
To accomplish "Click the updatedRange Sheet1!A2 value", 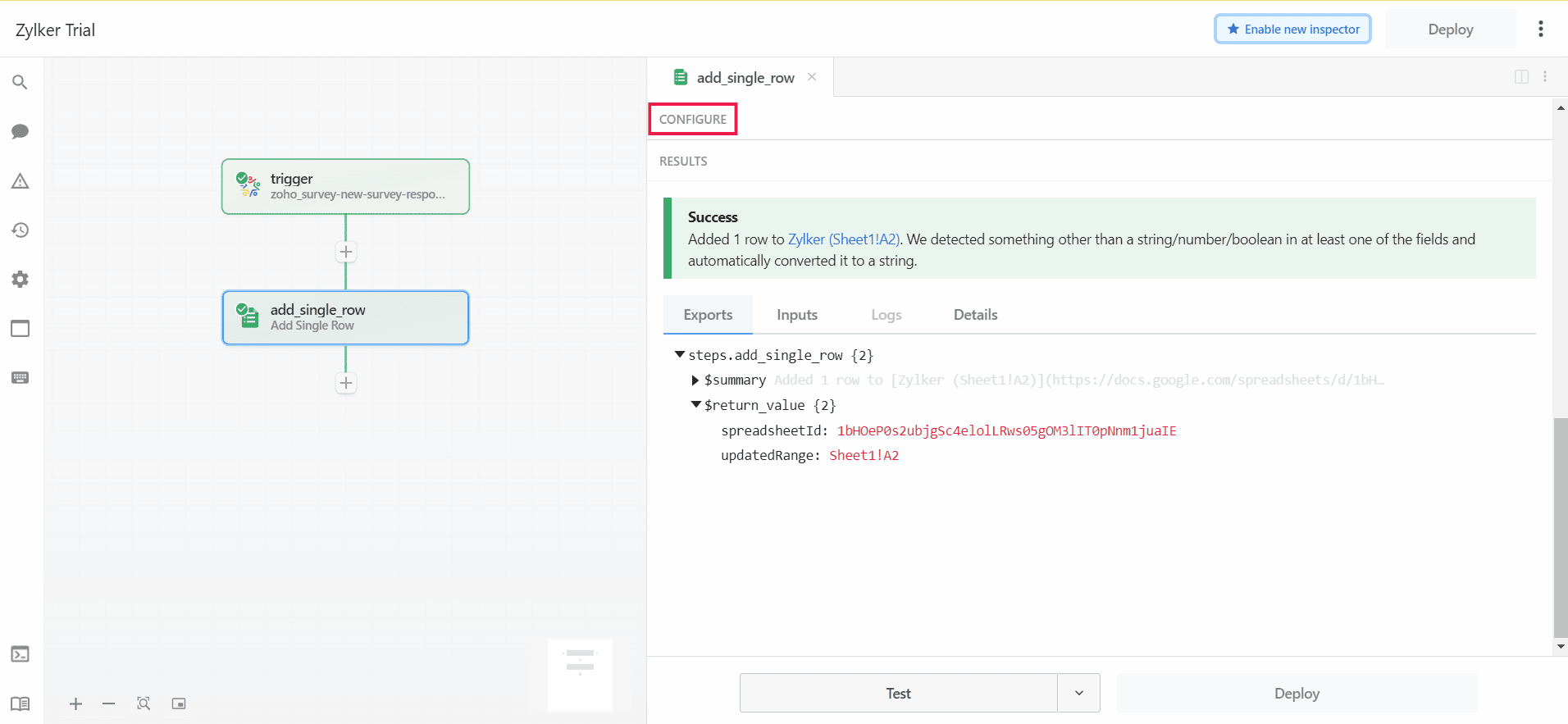I will point(864,455).
